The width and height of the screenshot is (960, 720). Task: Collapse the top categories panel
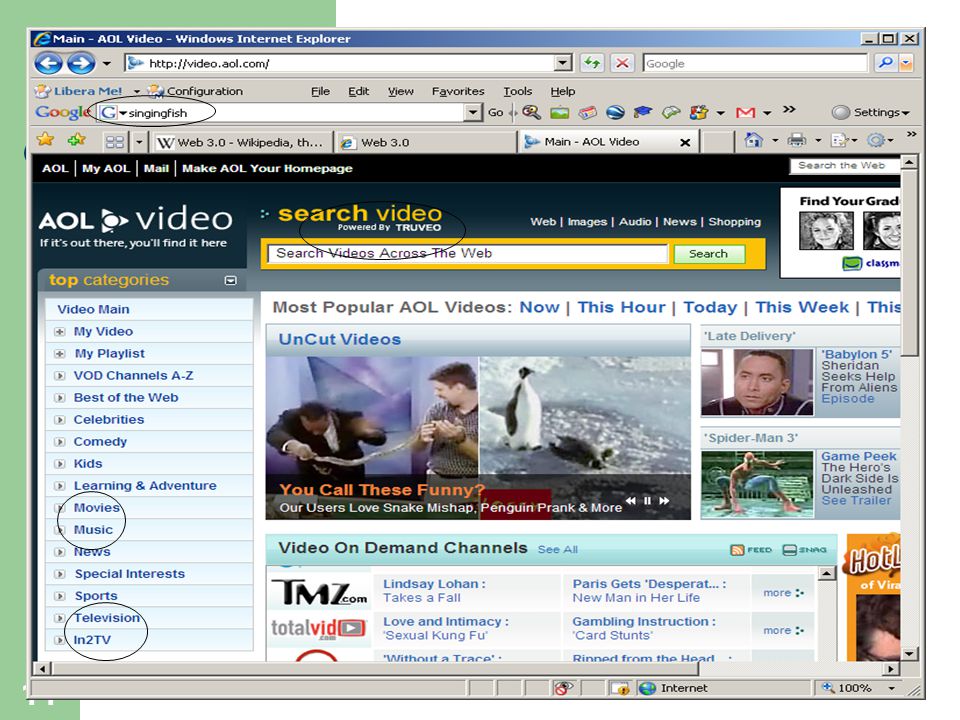(x=231, y=280)
